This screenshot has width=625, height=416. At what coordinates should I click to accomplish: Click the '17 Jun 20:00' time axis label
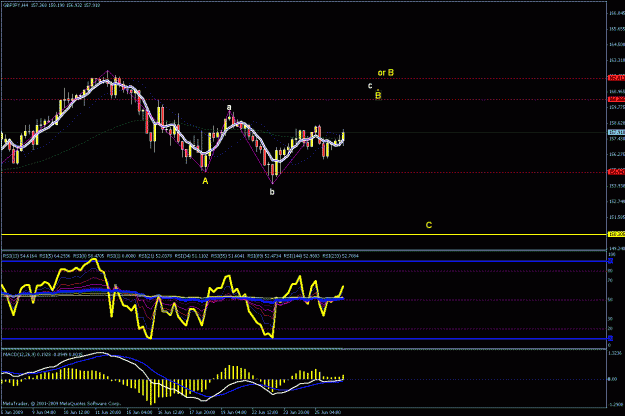pos(202,412)
